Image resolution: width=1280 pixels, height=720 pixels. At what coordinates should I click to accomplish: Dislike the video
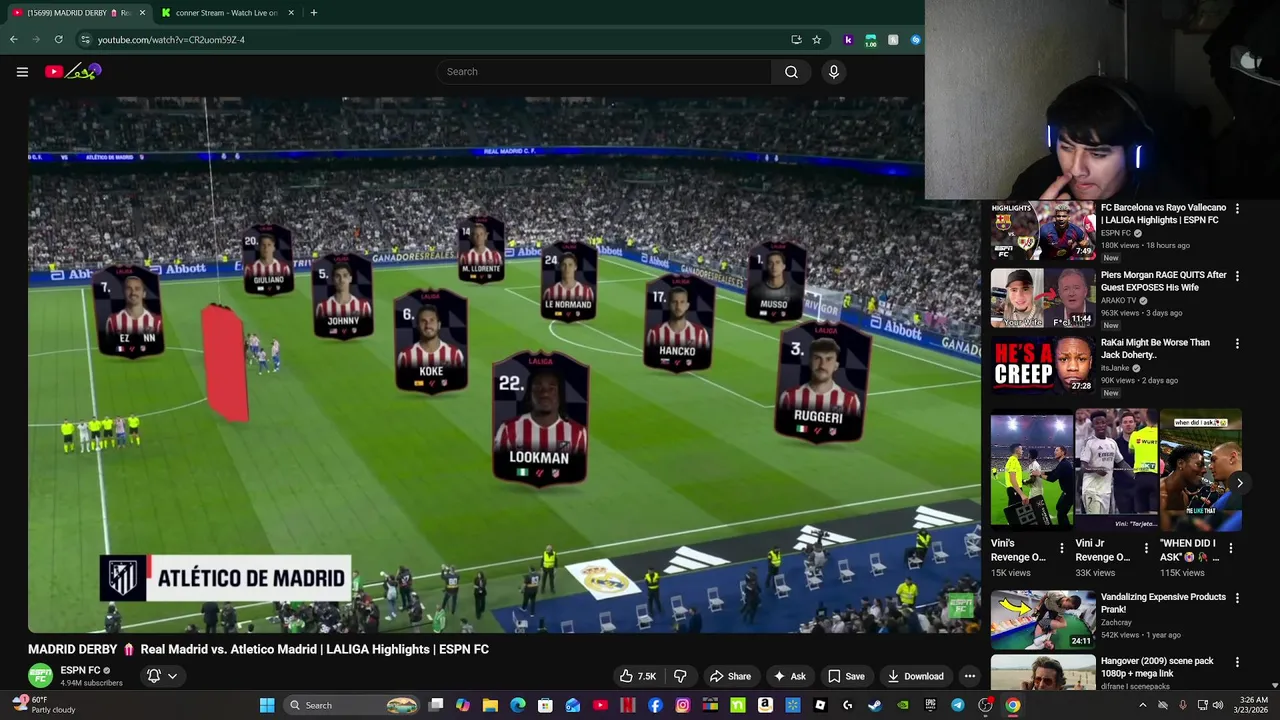680,676
